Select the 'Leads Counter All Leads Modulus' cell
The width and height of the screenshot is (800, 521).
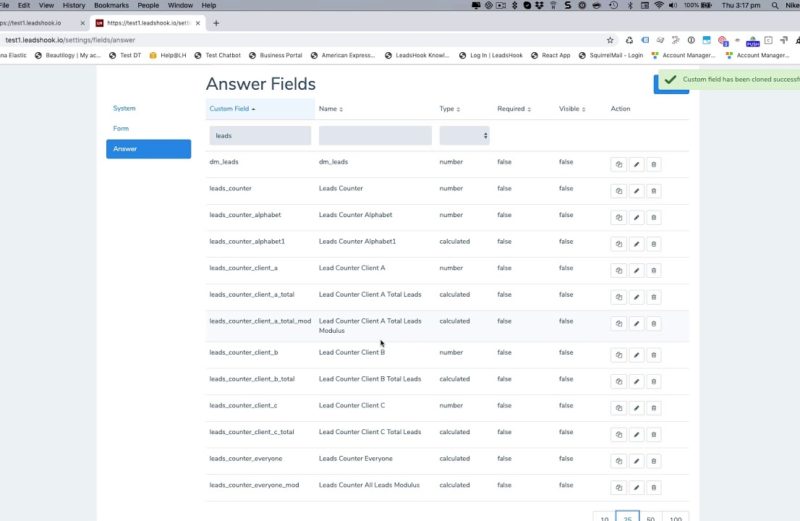(369, 485)
